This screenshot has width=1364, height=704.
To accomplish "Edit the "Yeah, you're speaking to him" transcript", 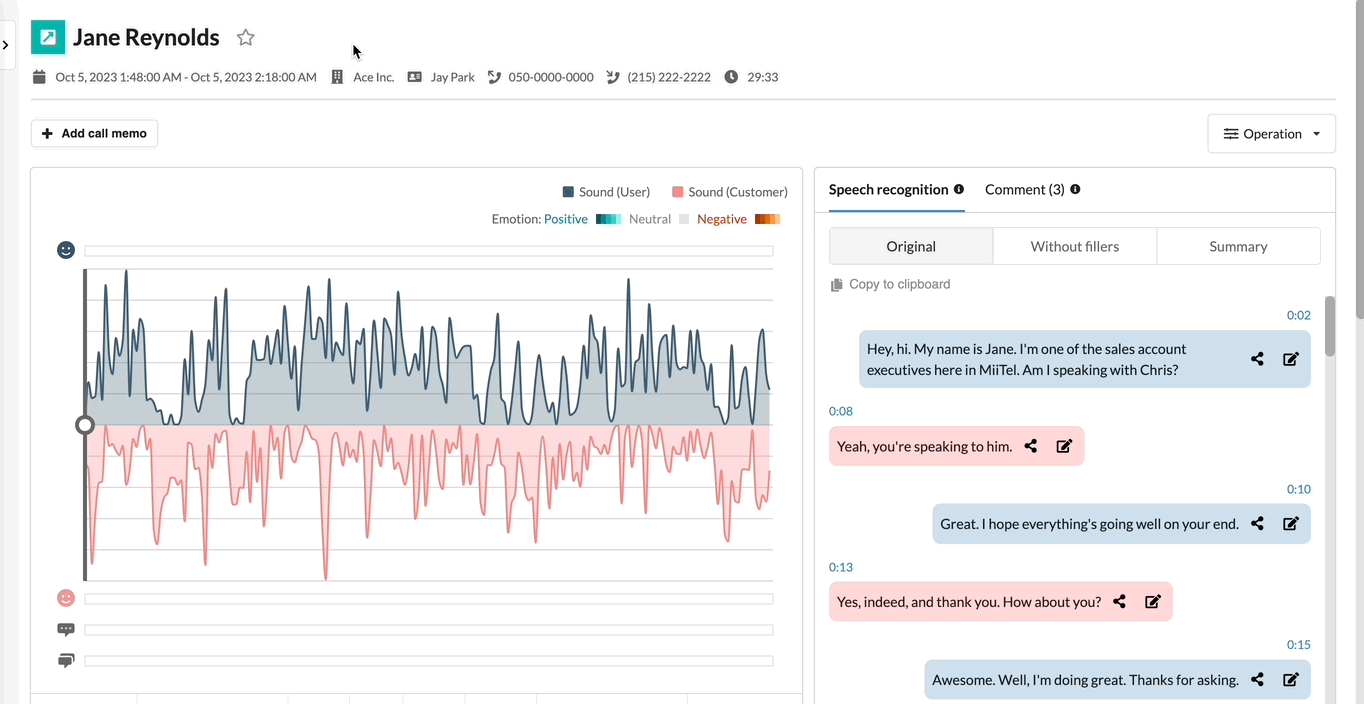I will tap(1064, 446).
